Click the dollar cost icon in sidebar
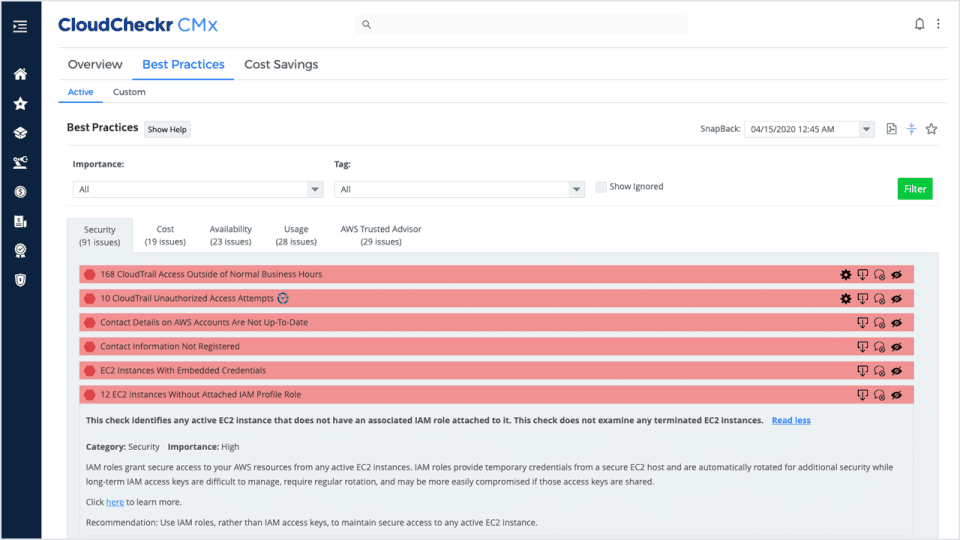 pos(20,192)
